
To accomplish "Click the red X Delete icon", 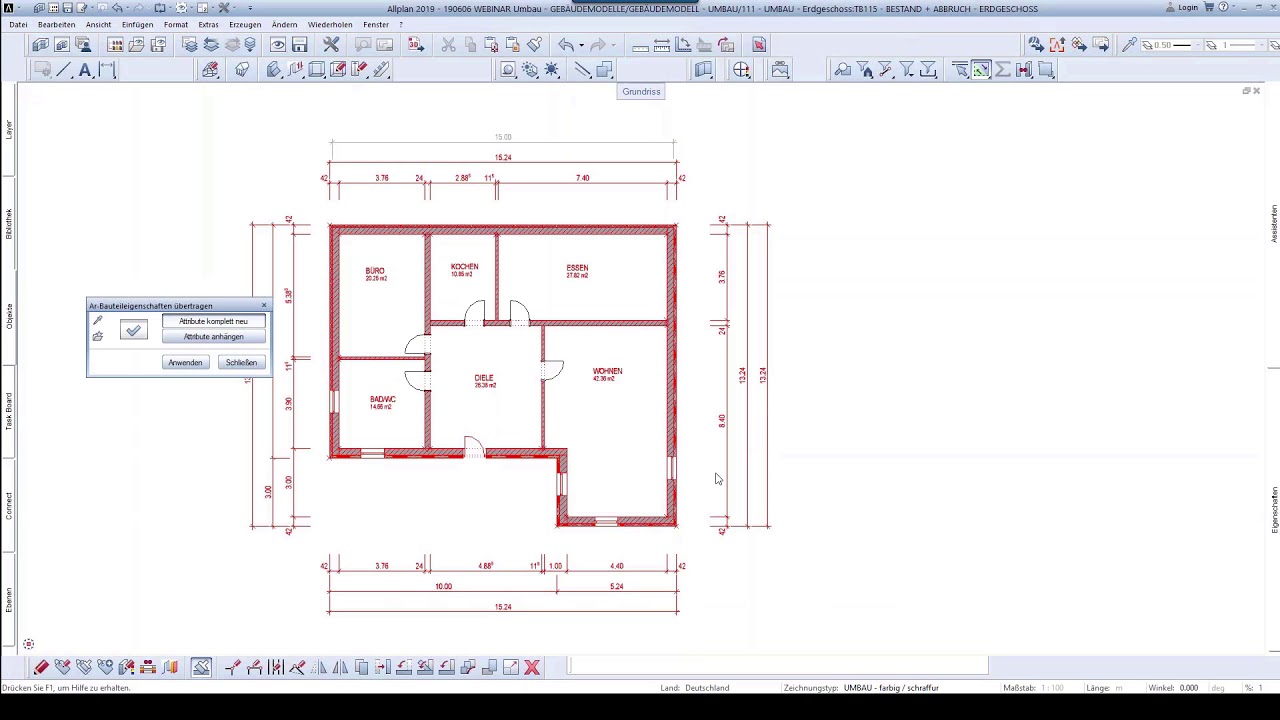I will pos(532,668).
